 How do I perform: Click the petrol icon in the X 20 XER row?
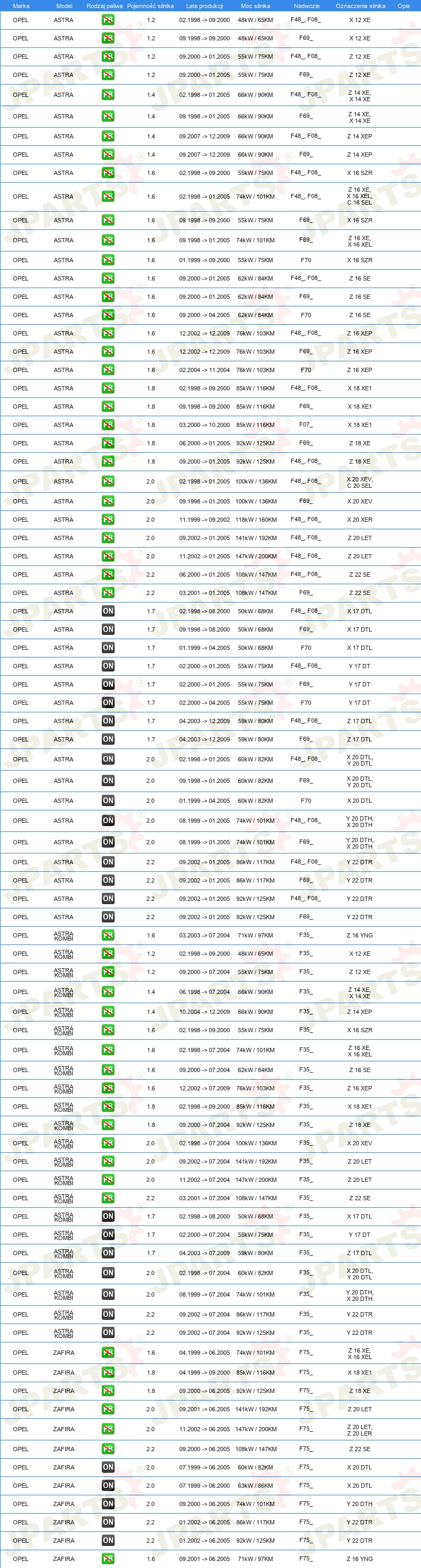108,520
